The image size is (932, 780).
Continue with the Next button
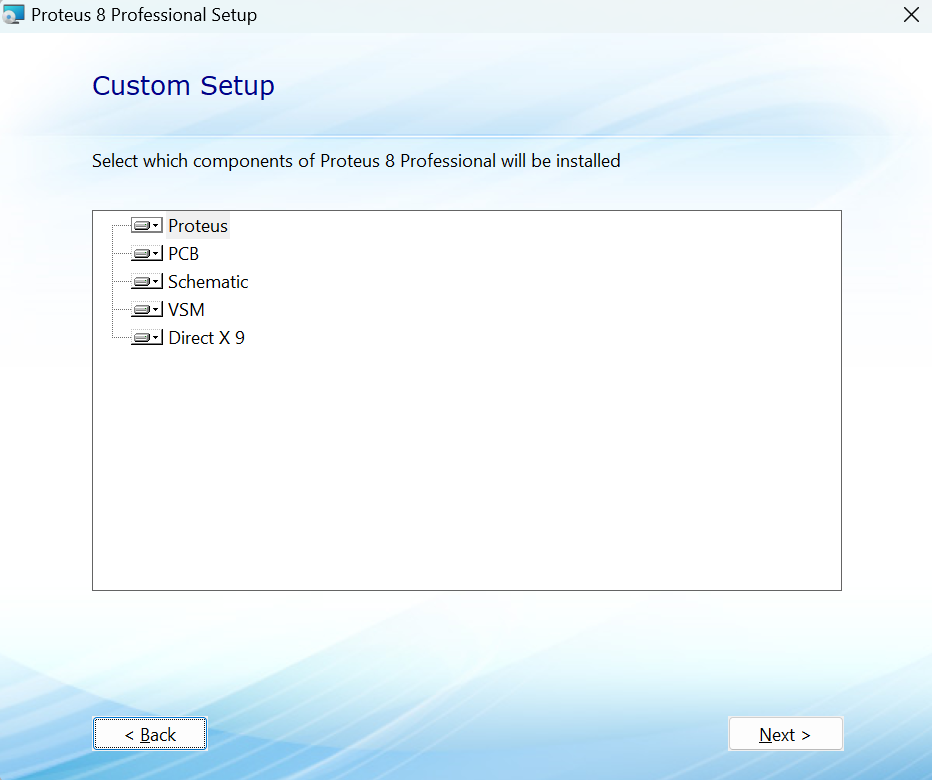pos(785,734)
